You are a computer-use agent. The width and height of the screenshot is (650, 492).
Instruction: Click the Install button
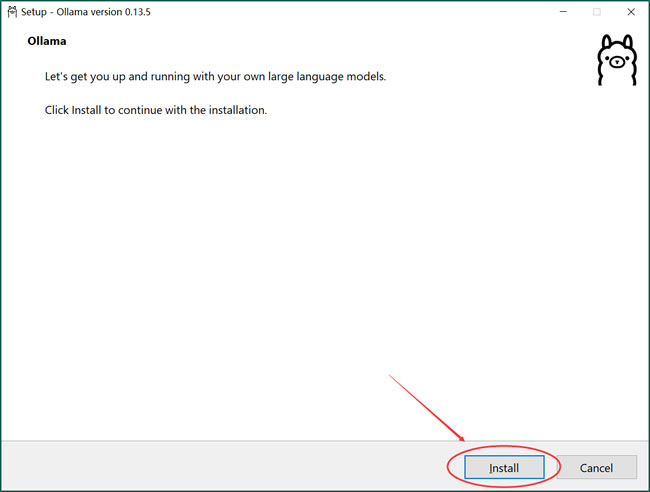[504, 467]
